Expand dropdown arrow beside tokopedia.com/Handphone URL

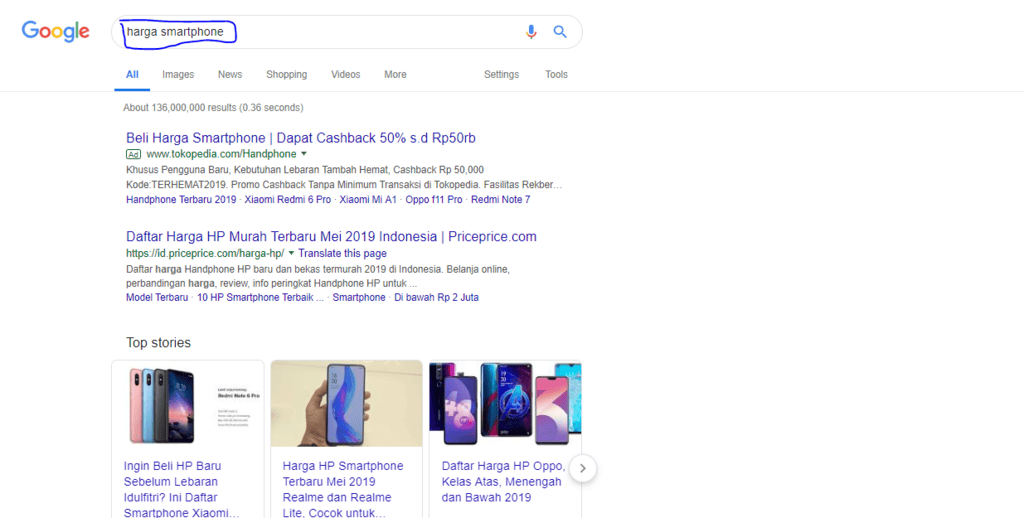pyautogui.click(x=304, y=154)
